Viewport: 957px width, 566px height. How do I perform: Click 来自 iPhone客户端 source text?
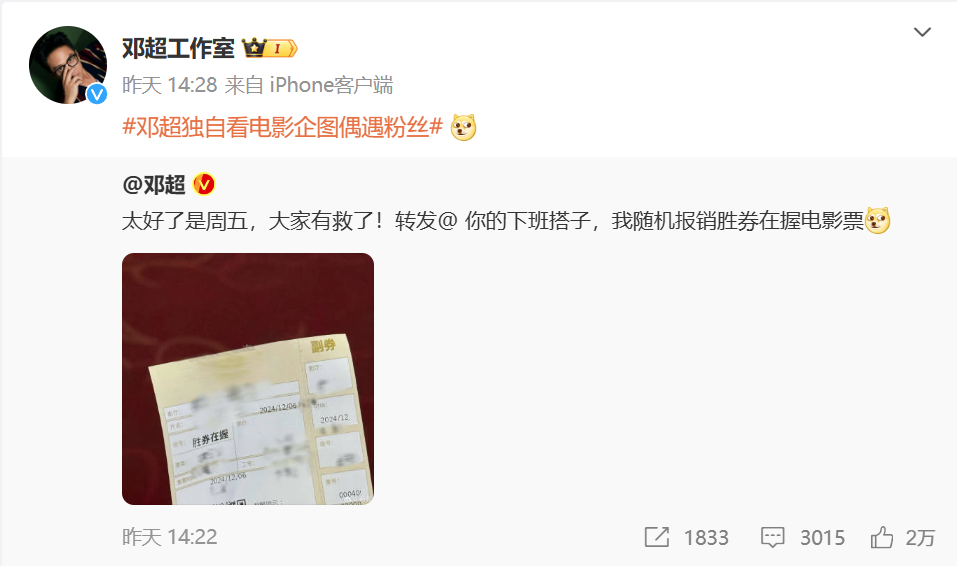pos(309,85)
